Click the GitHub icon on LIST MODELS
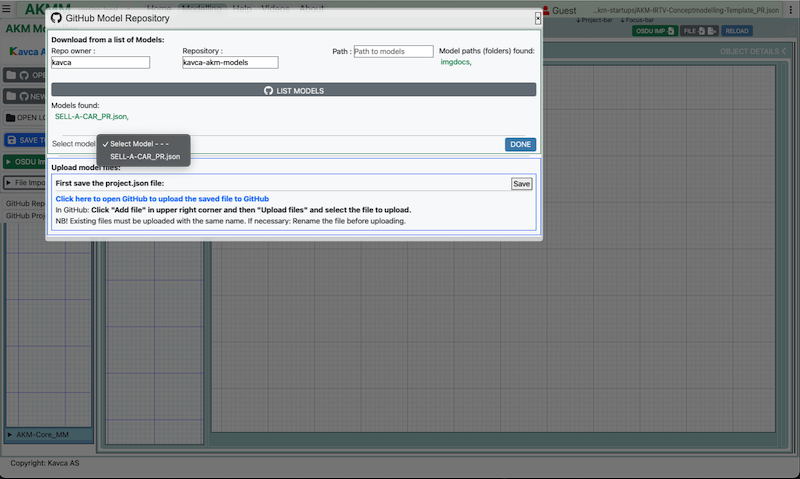The image size is (800, 479). [x=268, y=91]
